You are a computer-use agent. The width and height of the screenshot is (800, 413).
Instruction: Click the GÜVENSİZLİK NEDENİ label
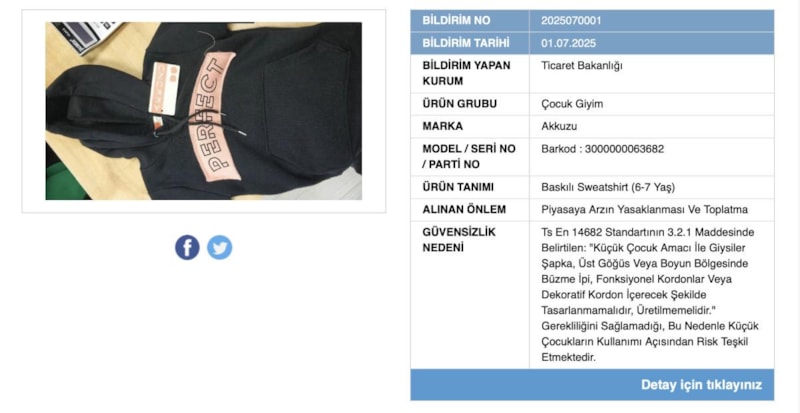pyautogui.click(x=459, y=239)
